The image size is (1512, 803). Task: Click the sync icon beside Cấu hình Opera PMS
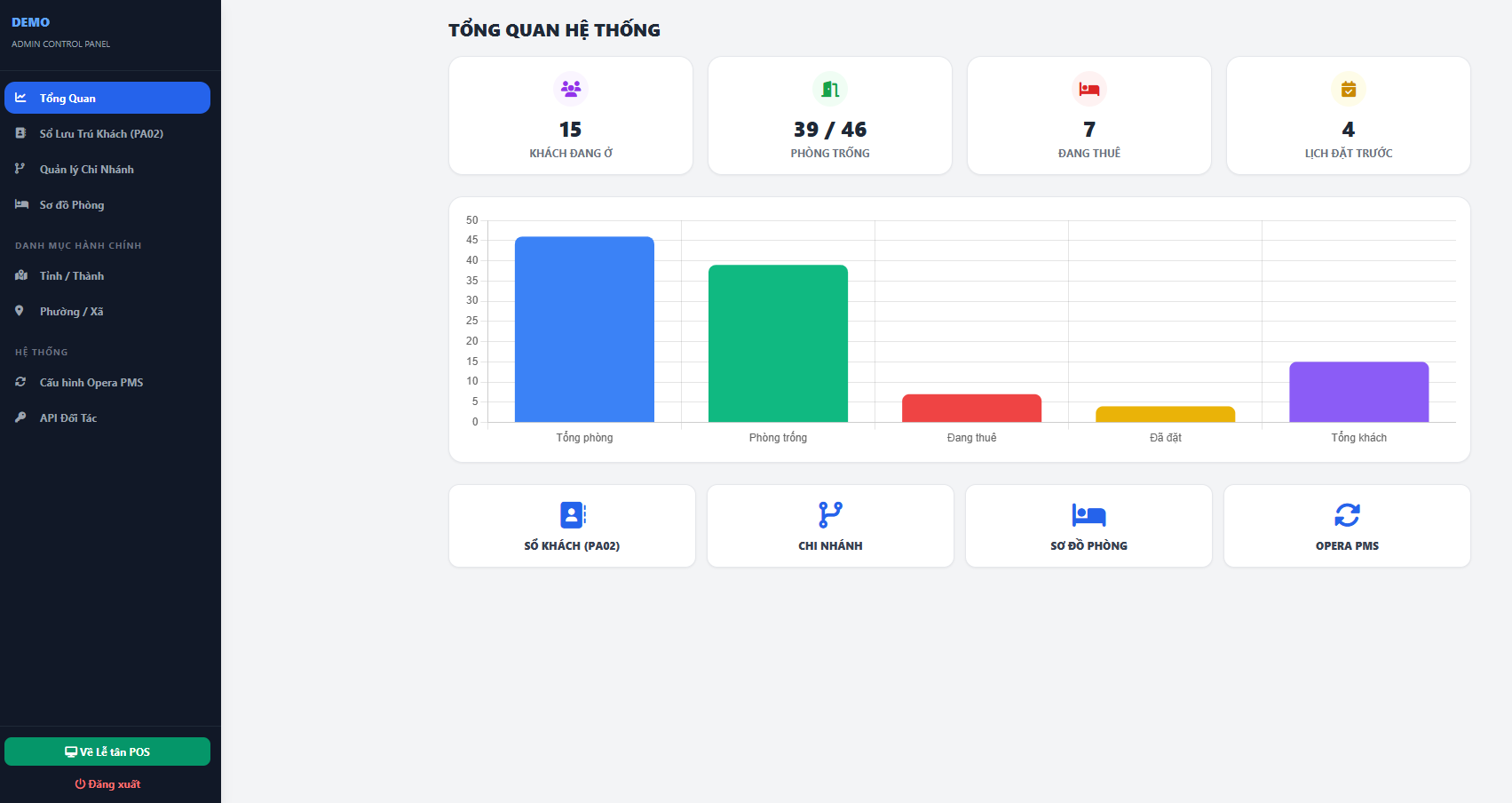coord(20,382)
